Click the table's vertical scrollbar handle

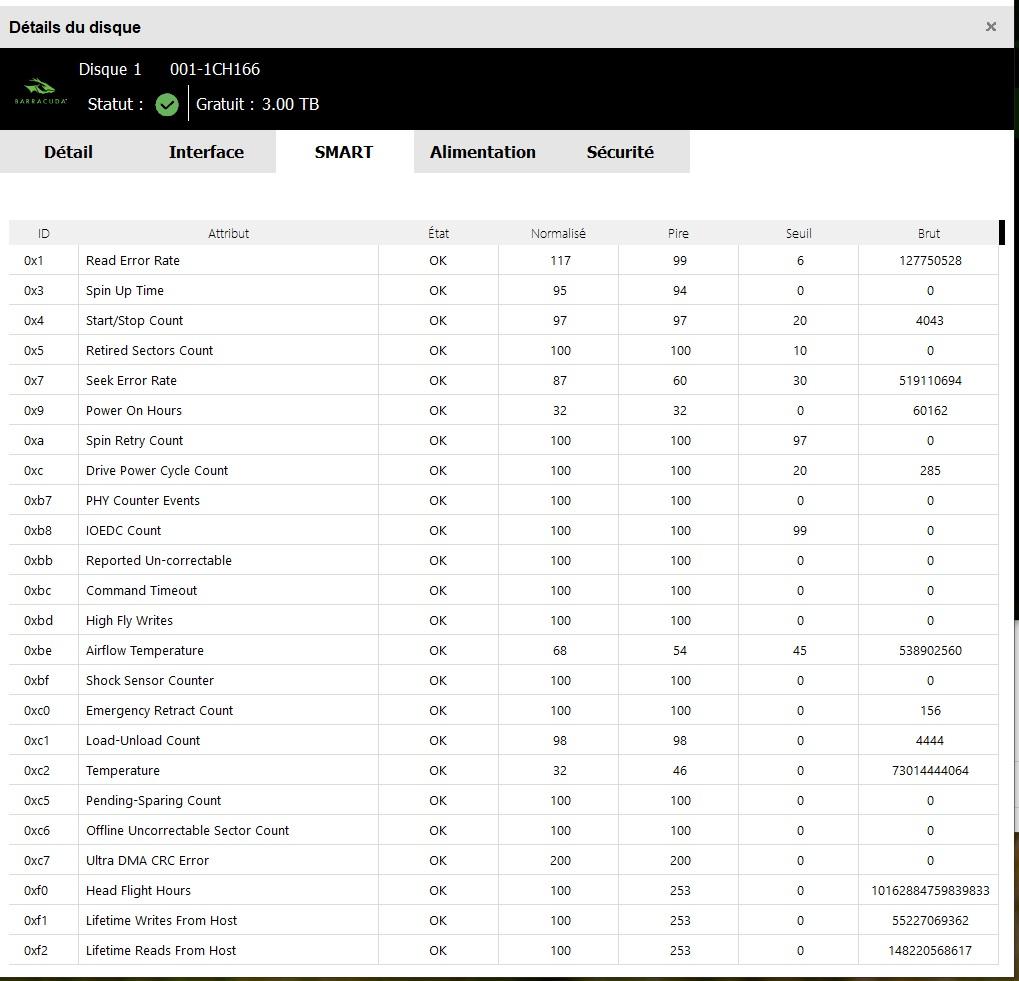(x=1001, y=232)
